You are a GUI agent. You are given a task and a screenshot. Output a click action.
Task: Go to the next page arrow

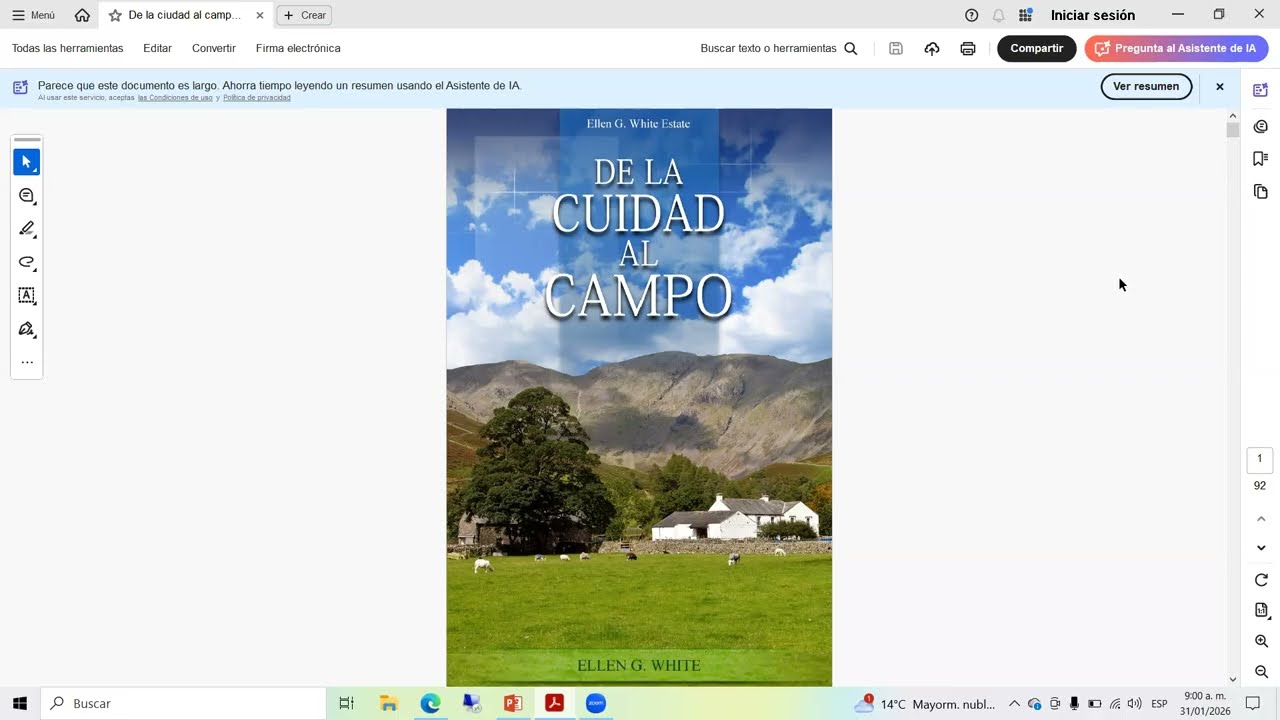coord(1261,548)
